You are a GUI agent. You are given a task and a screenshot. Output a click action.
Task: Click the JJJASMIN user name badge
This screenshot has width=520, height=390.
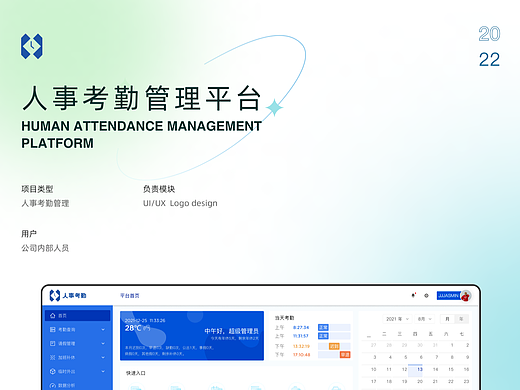click(449, 296)
